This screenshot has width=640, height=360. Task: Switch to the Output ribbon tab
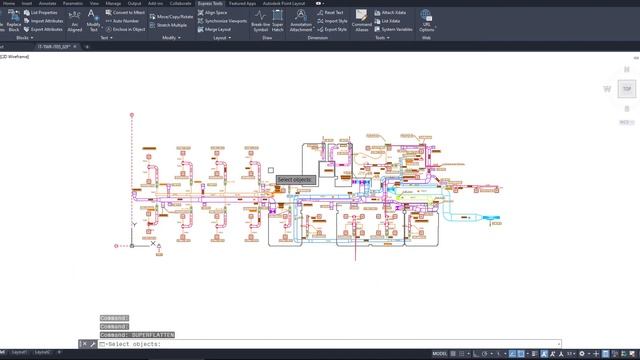tap(134, 3)
